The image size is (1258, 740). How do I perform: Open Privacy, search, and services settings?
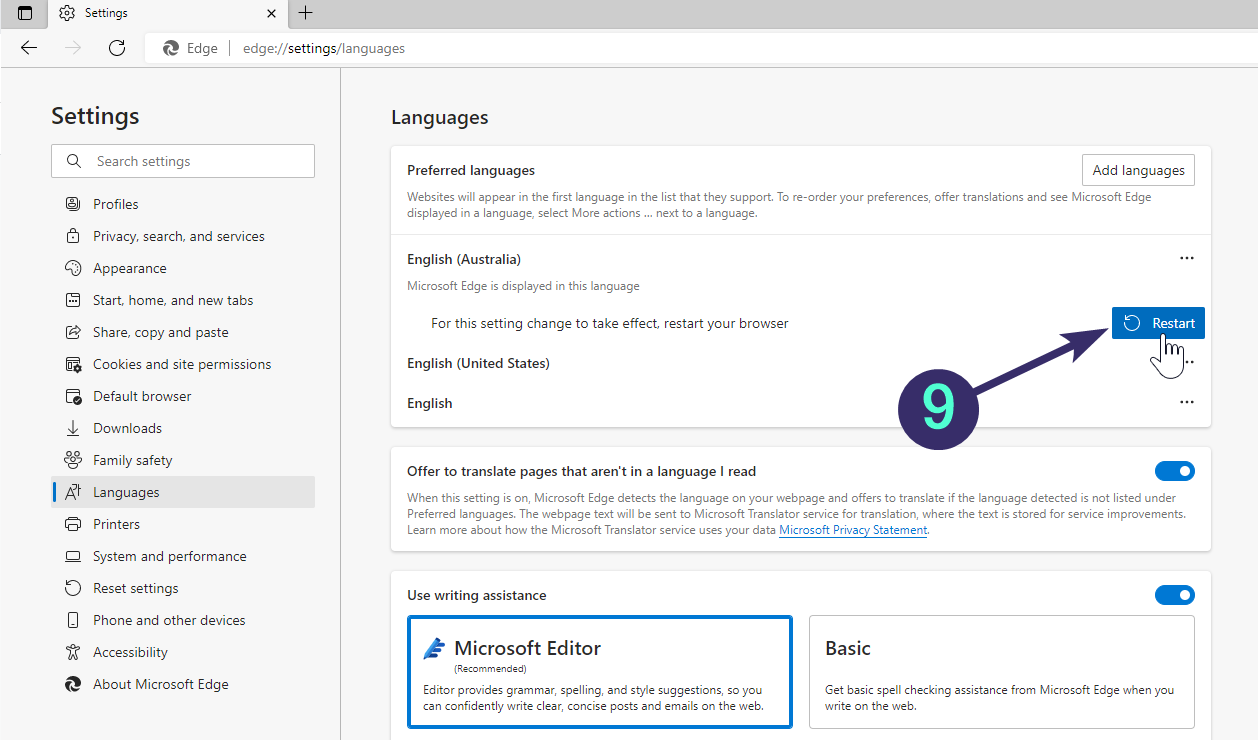tap(178, 236)
